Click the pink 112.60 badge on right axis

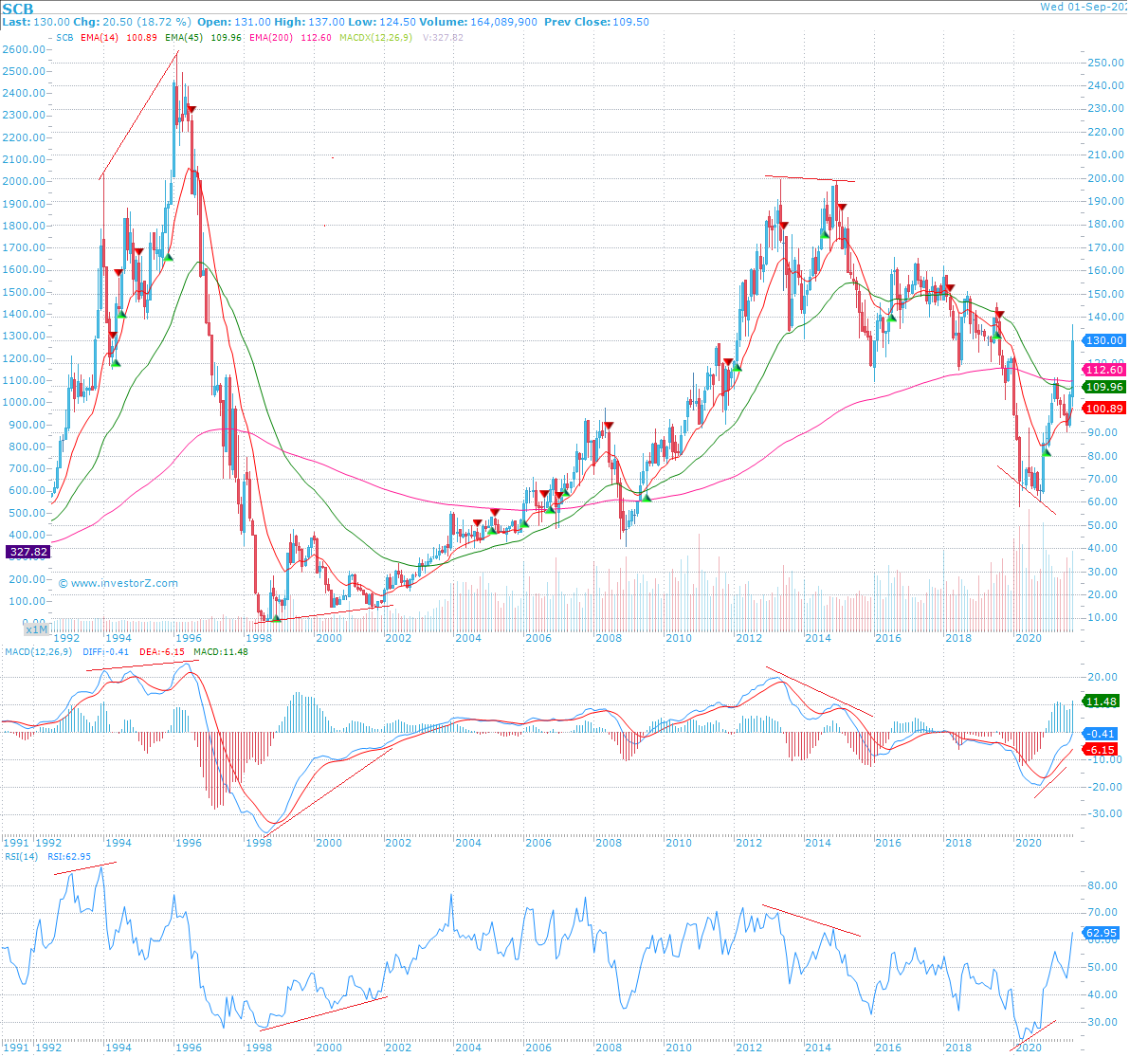pyautogui.click(x=1104, y=371)
